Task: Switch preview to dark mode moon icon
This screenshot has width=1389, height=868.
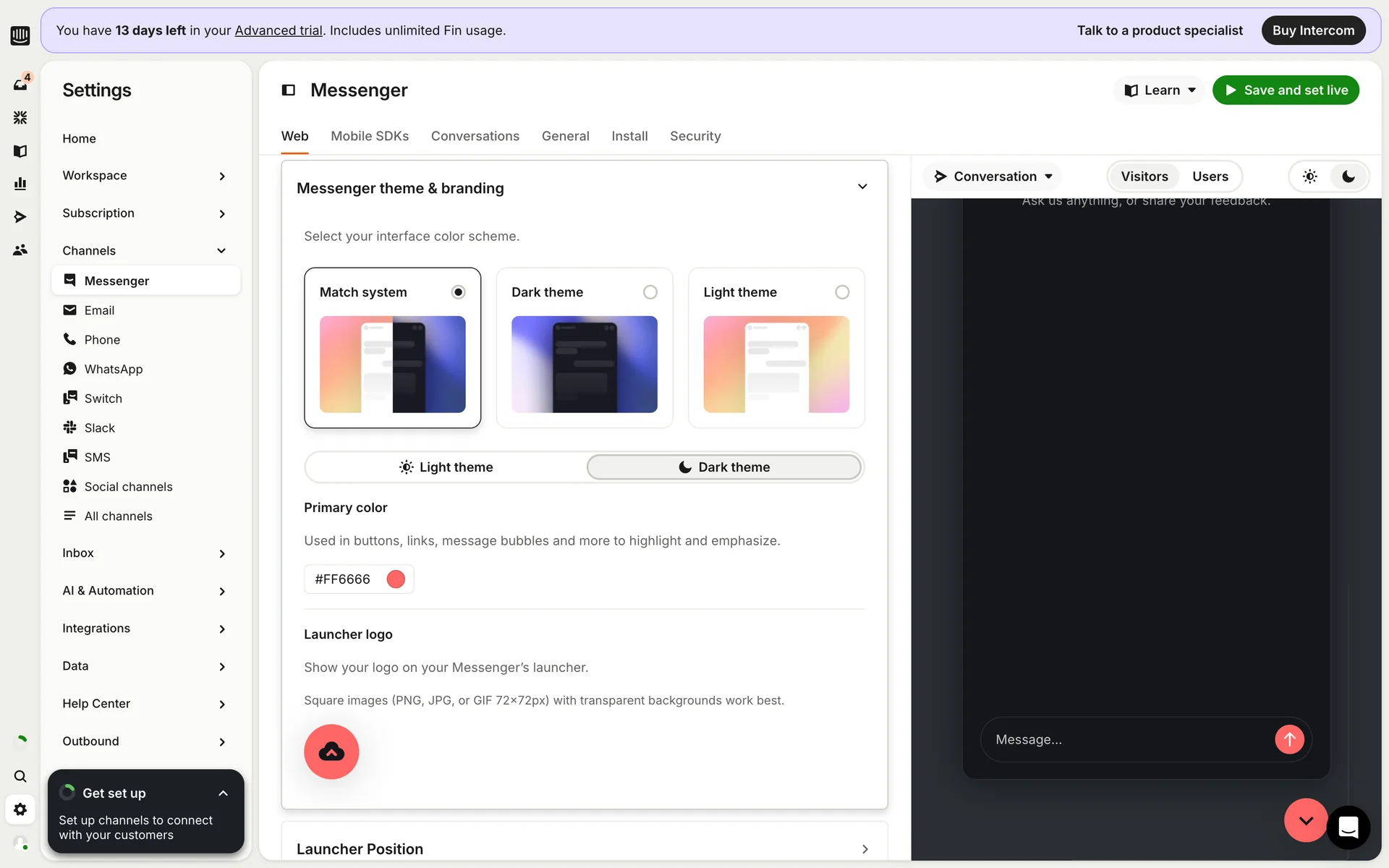Action: click(1348, 176)
